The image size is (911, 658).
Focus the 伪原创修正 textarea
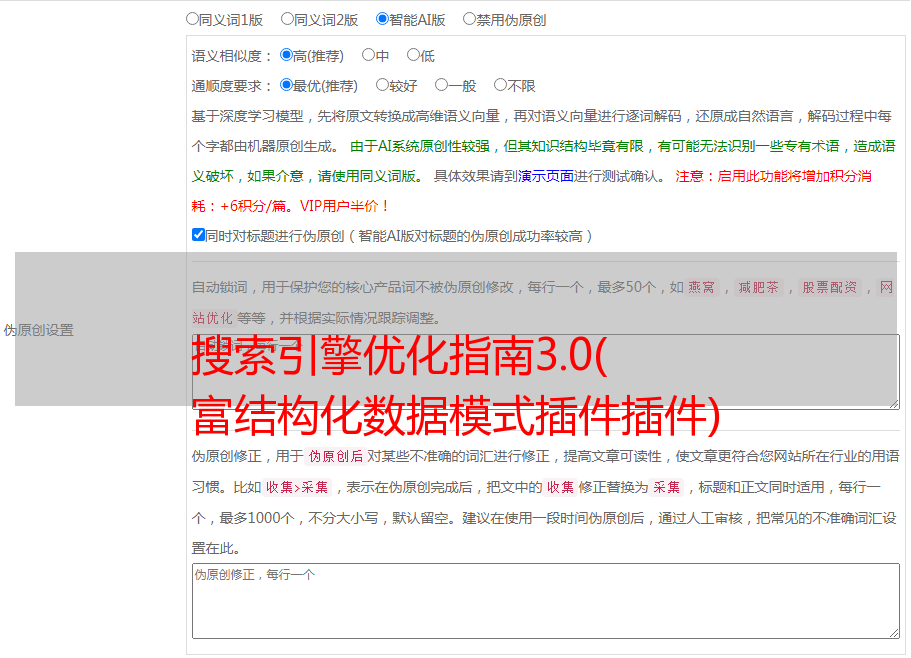click(x=546, y=601)
